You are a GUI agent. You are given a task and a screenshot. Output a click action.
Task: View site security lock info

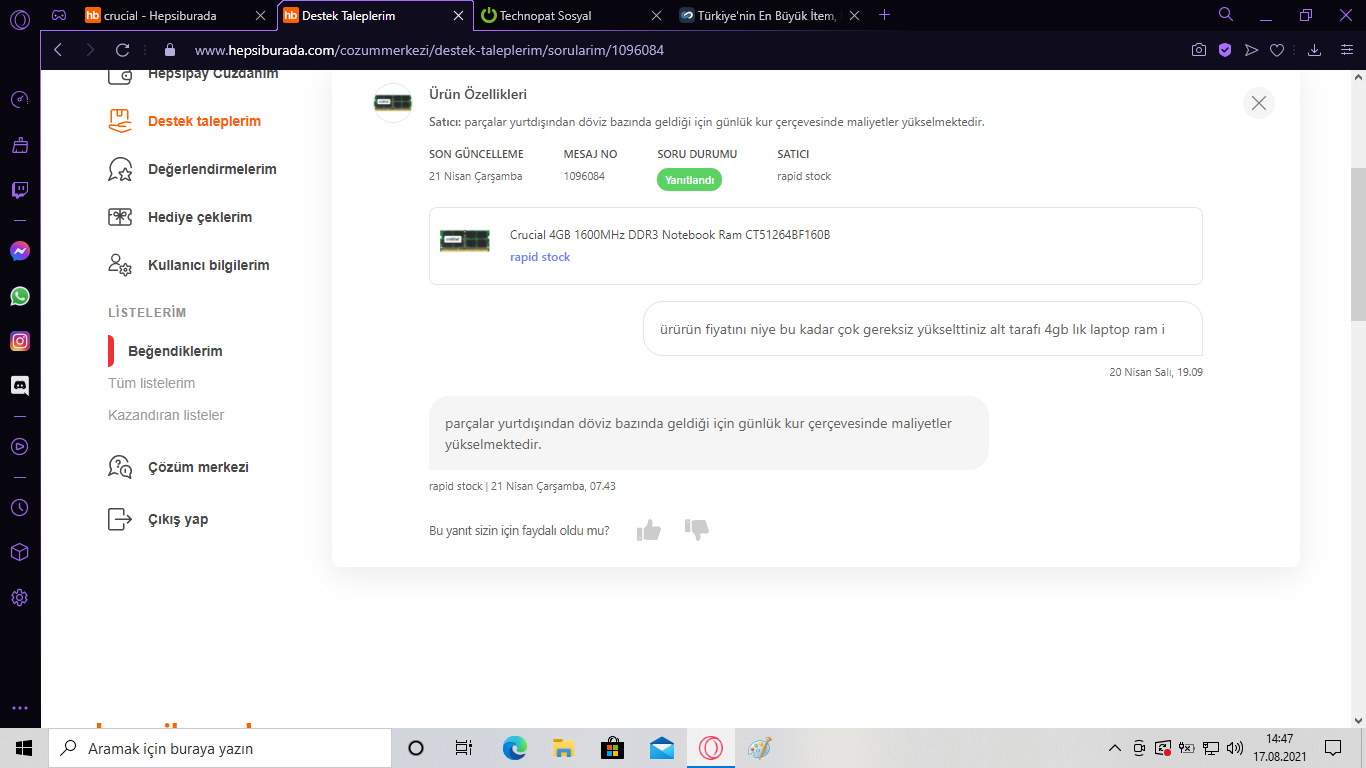pyautogui.click(x=169, y=50)
